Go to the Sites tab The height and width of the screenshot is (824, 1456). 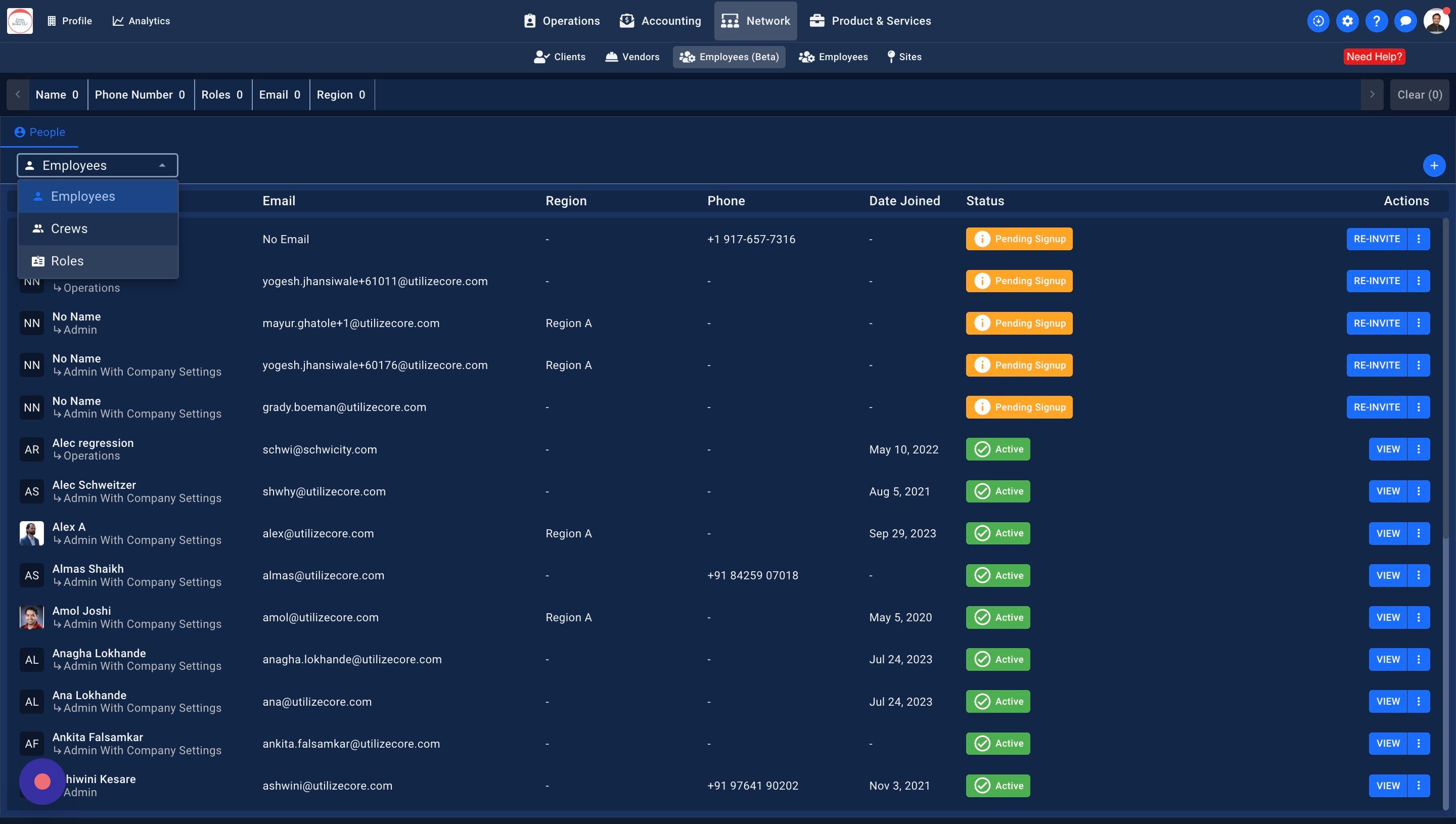tap(904, 57)
